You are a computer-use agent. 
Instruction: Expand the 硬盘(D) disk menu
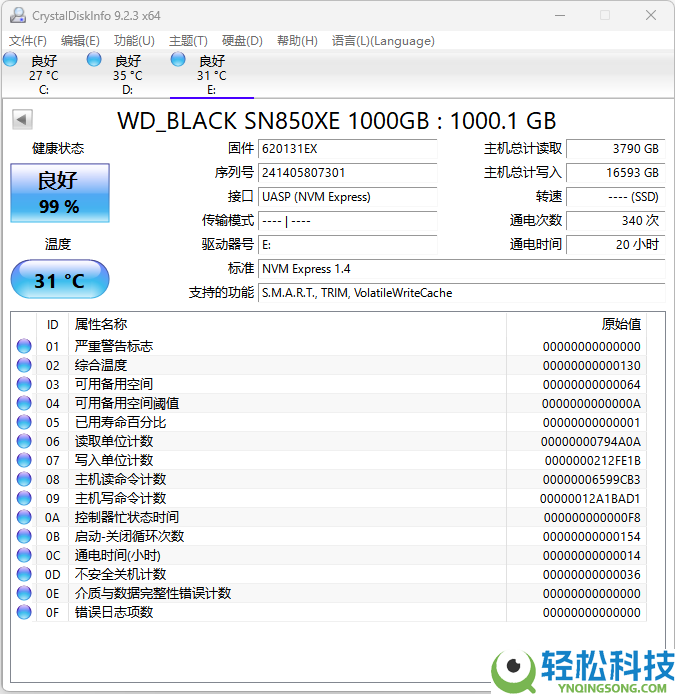242,41
